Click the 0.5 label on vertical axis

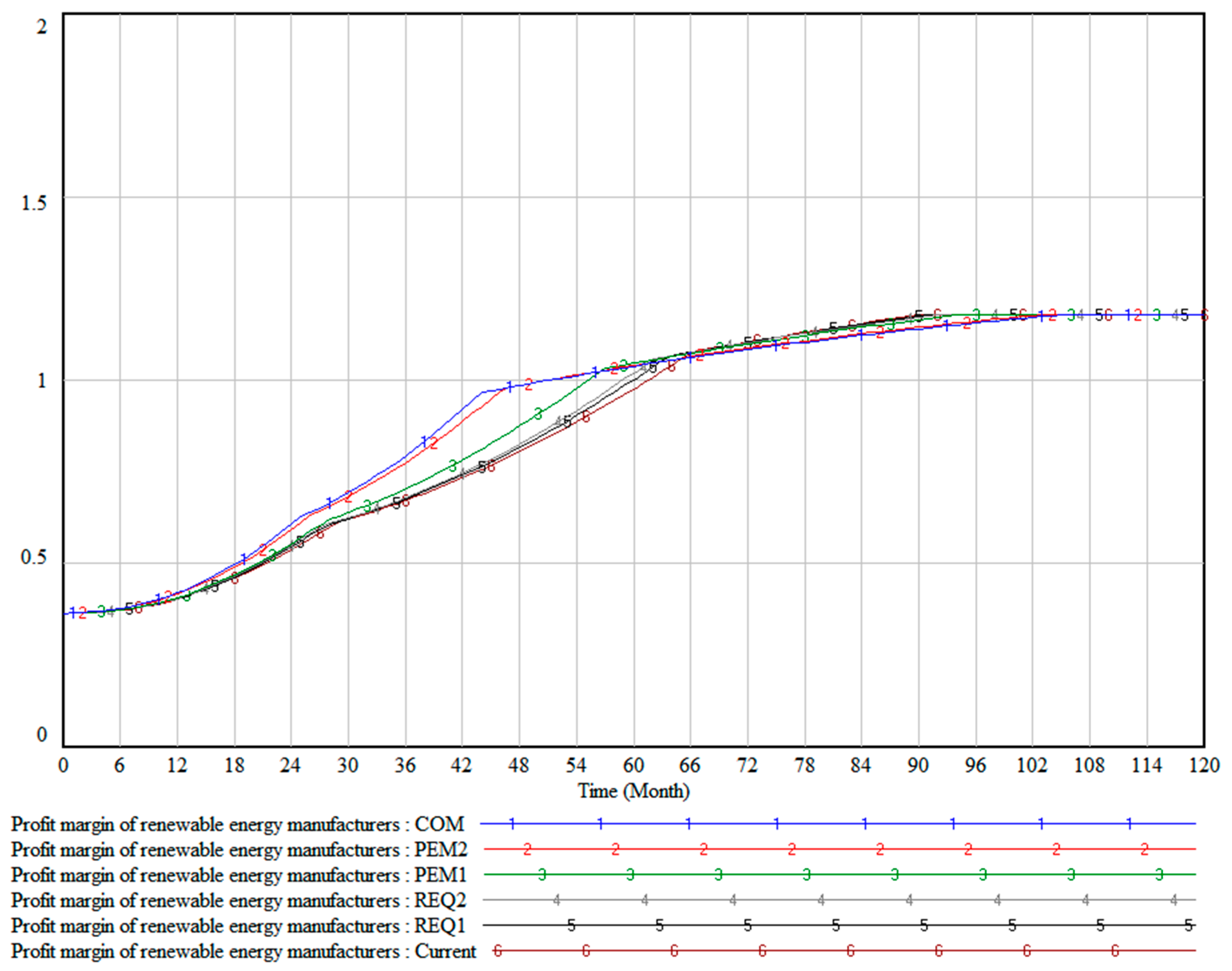[33, 557]
